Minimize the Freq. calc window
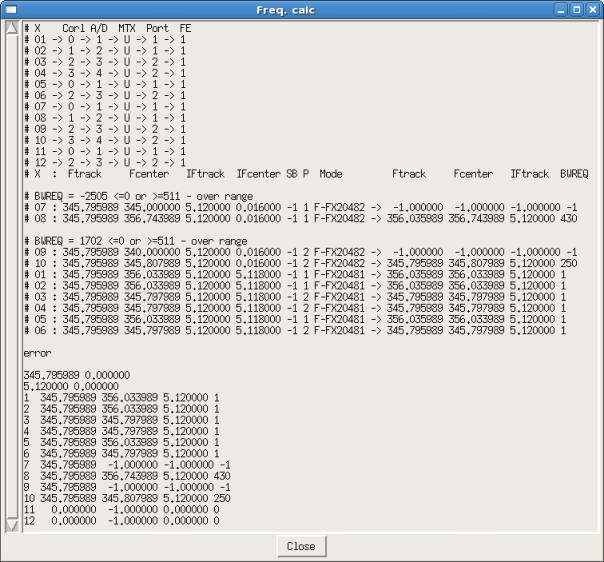Image resolution: width=604 pixels, height=562 pixels. [x=561, y=10]
